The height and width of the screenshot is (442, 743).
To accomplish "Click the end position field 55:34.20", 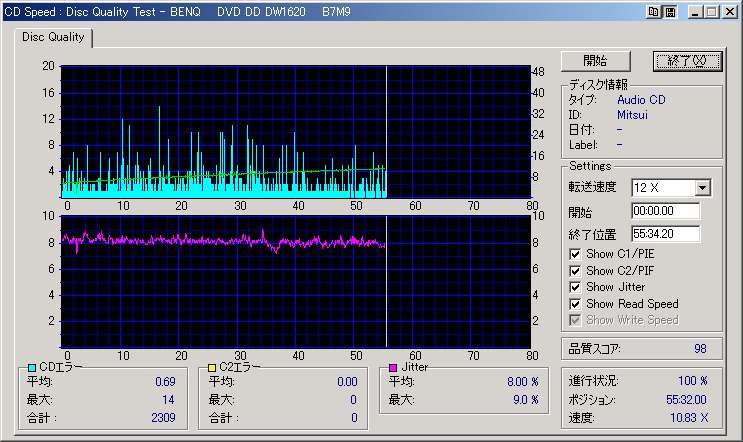I will point(665,234).
